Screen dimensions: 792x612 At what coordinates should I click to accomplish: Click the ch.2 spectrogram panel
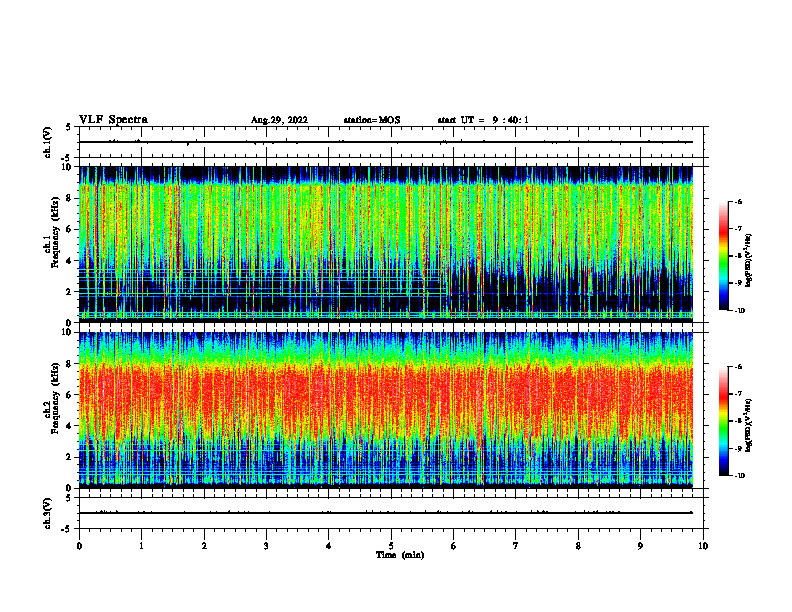tap(386, 410)
